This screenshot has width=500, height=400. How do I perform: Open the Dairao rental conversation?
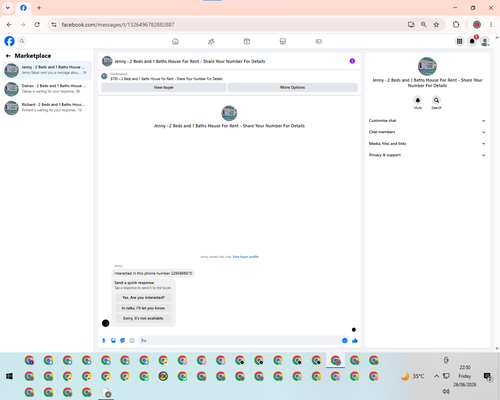point(47,89)
